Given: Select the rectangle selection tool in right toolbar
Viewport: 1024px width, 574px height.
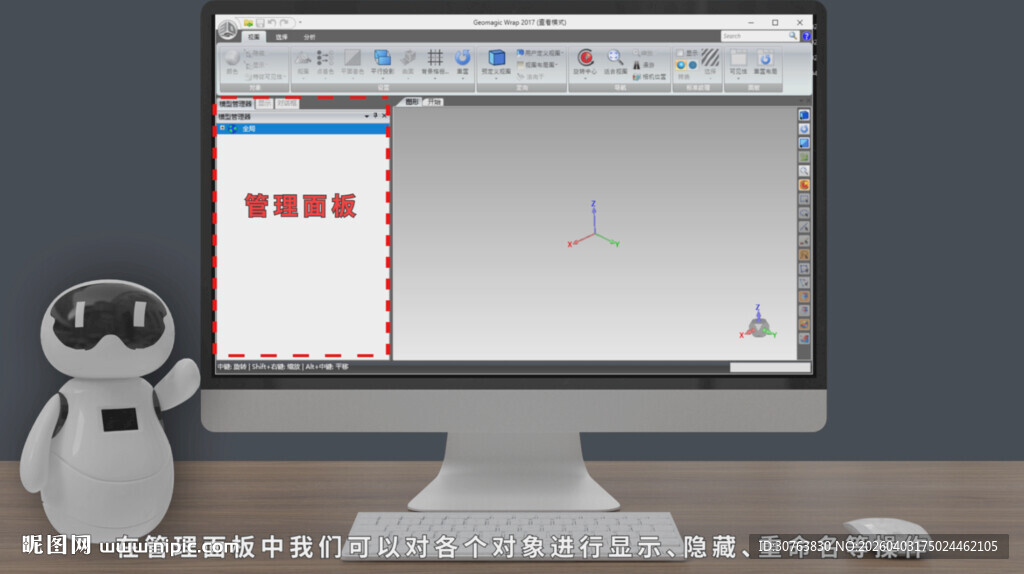Looking at the screenshot, I should pyautogui.click(x=804, y=199).
